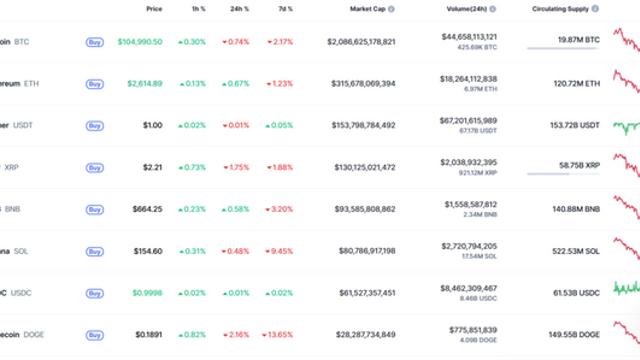This screenshot has height=360, width=640.
Task: Click the BTC circulating supply progress bar
Action: [563, 49]
